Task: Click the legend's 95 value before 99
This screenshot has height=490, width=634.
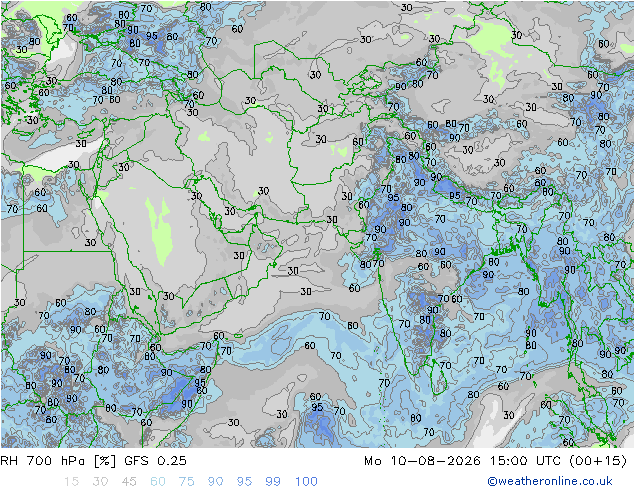Action: click(244, 482)
